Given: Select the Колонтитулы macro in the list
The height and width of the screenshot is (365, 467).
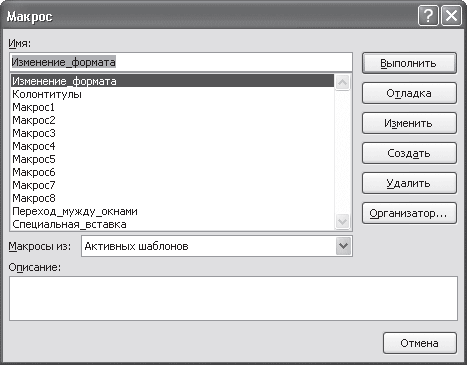Looking at the screenshot, I should tap(172, 94).
